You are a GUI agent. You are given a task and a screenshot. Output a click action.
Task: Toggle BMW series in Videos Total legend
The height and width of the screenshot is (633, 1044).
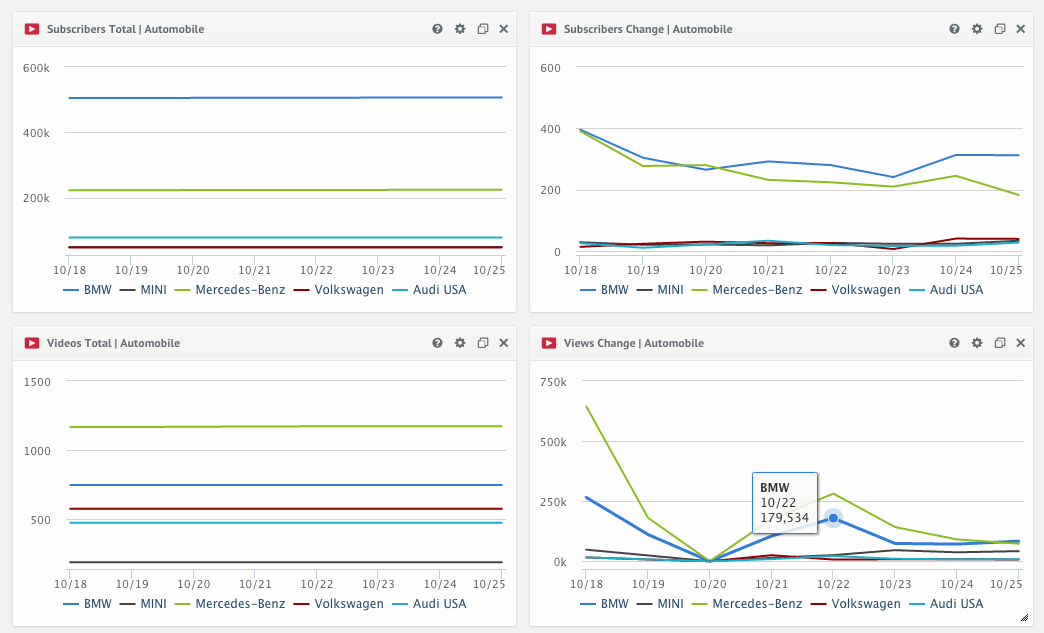click(x=87, y=604)
